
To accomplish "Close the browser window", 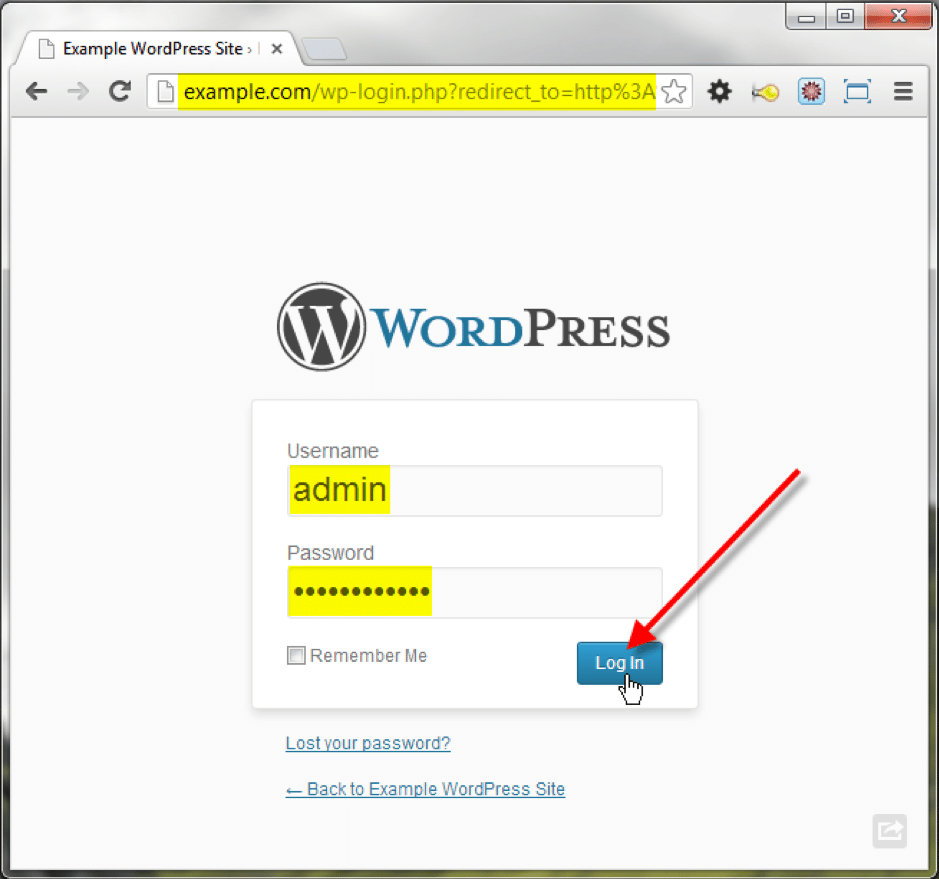I will pos(898,16).
